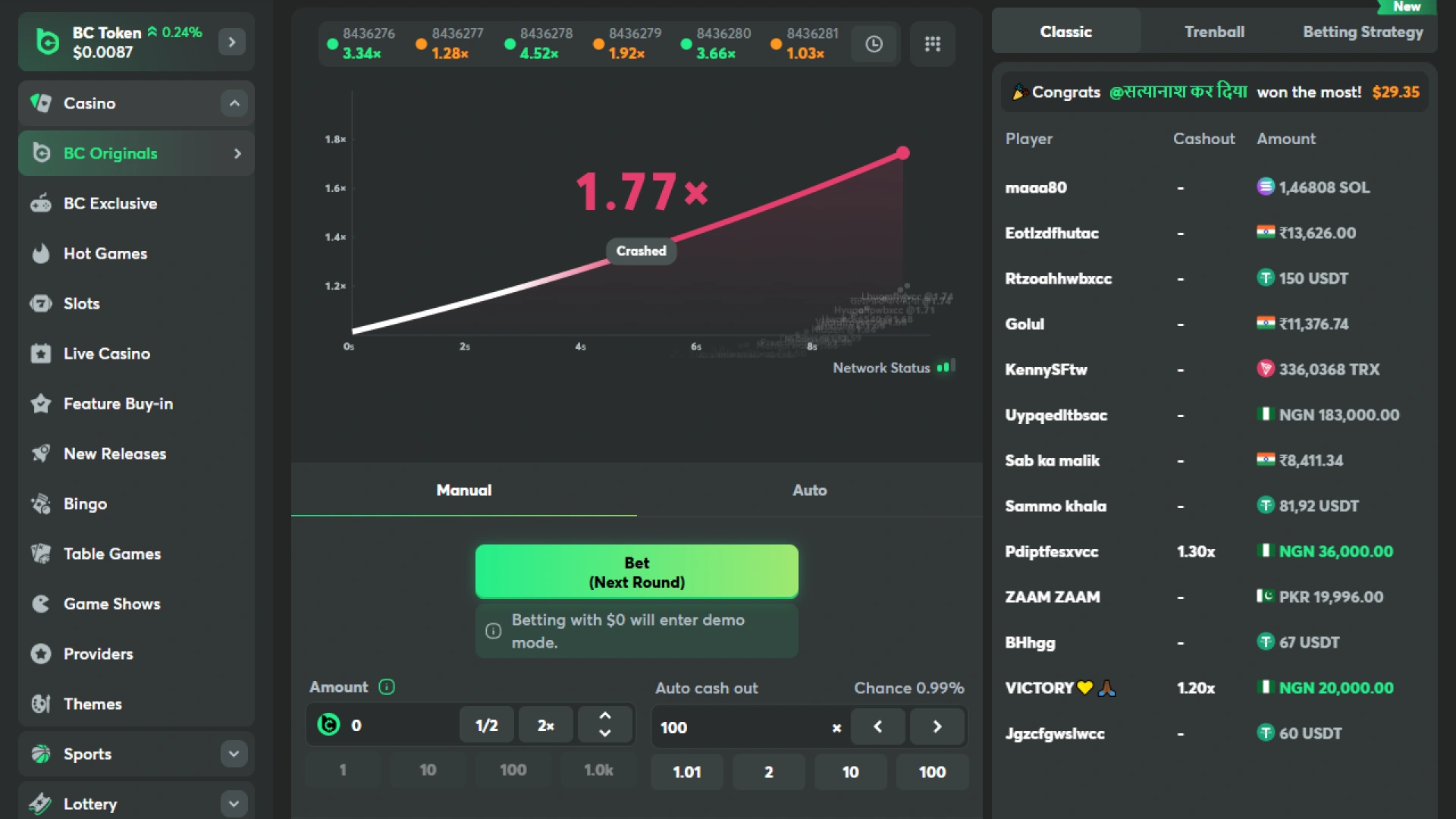The image size is (1456, 819).
Task: Switch to the Trenball tab
Action: [1214, 32]
